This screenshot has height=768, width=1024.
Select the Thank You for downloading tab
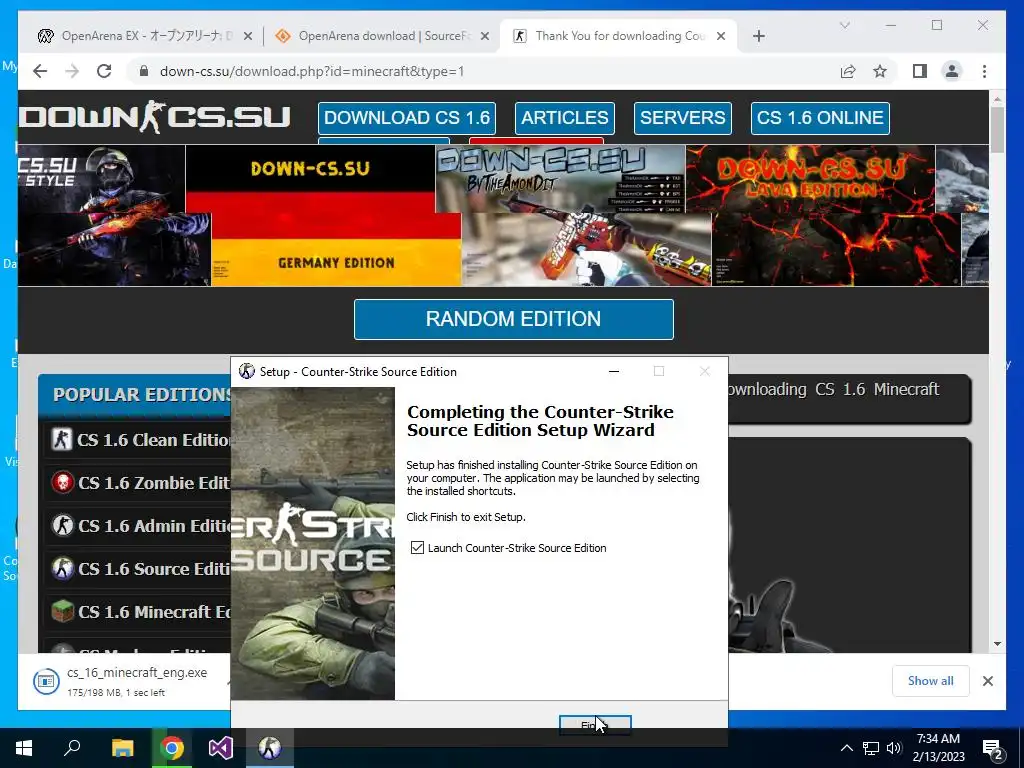pyautogui.click(x=619, y=36)
